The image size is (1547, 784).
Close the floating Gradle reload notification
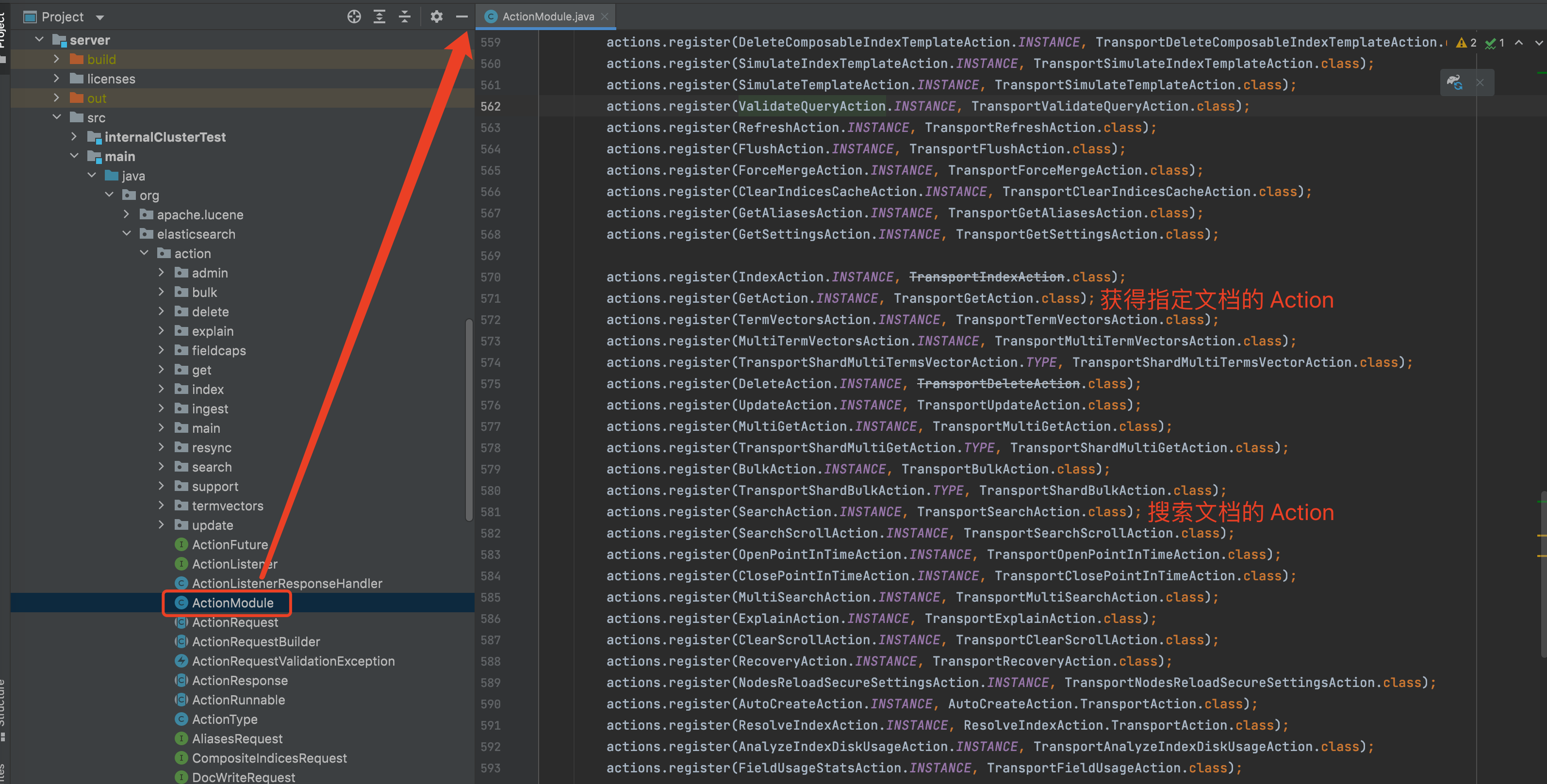pos(1480,82)
